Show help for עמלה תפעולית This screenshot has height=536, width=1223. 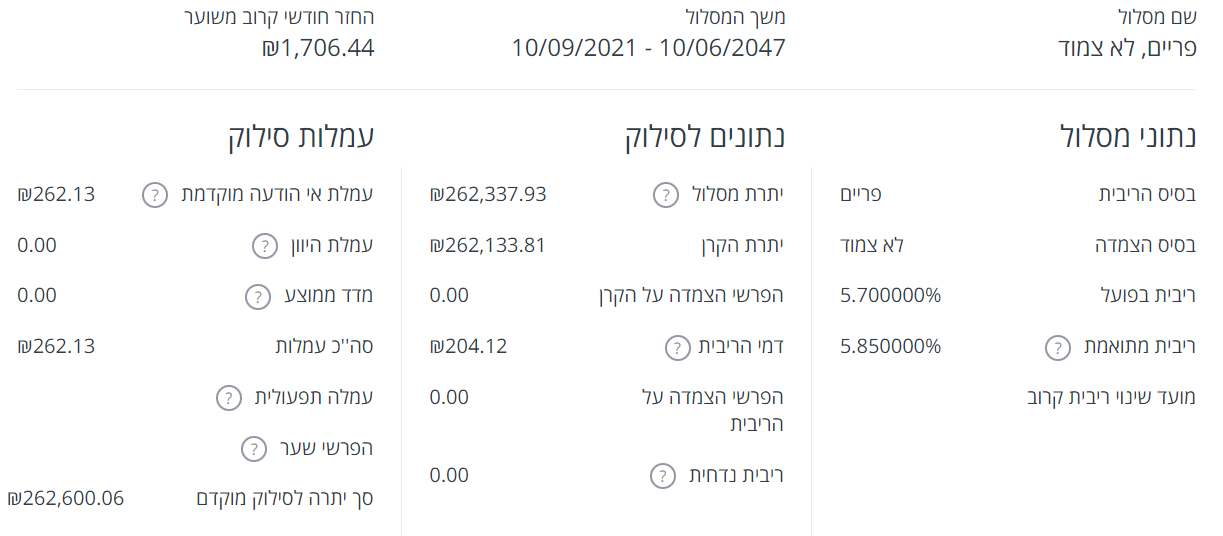[x=229, y=398]
